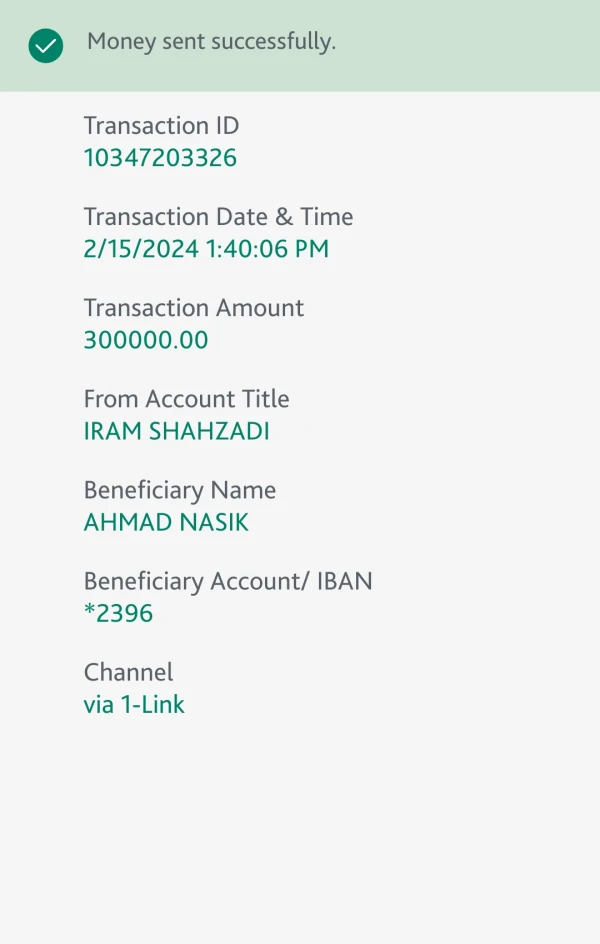The image size is (600, 944).
Task: Click the Transaction Amount label
Action: [x=193, y=308]
